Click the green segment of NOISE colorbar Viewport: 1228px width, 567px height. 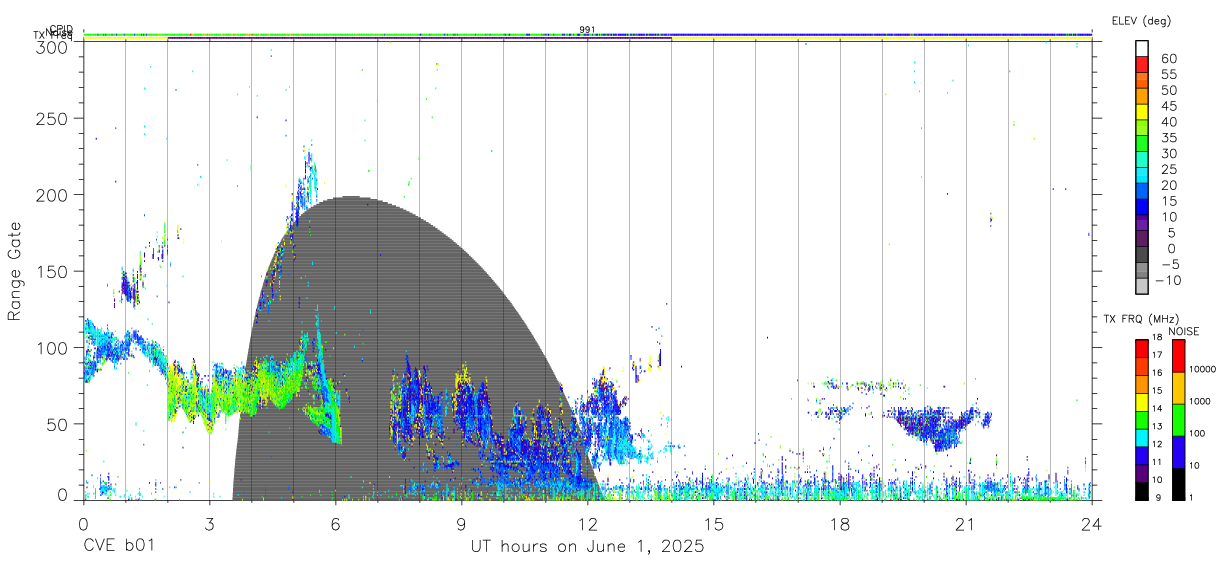click(x=1179, y=419)
